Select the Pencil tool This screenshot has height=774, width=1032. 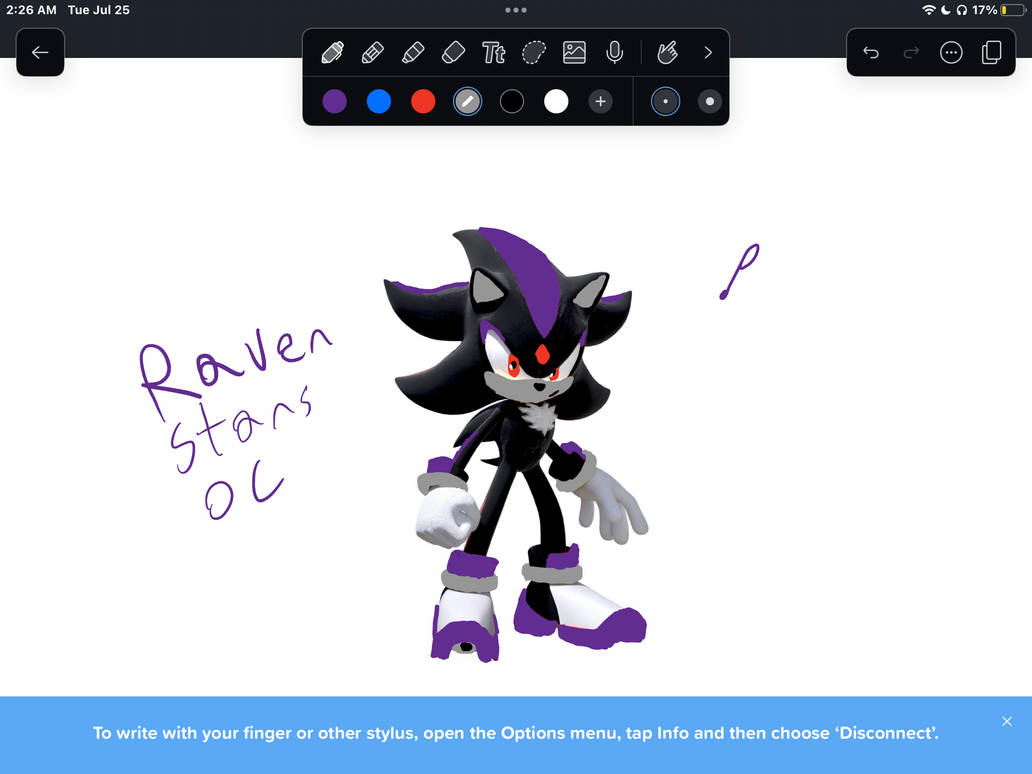pyautogui.click(x=373, y=53)
